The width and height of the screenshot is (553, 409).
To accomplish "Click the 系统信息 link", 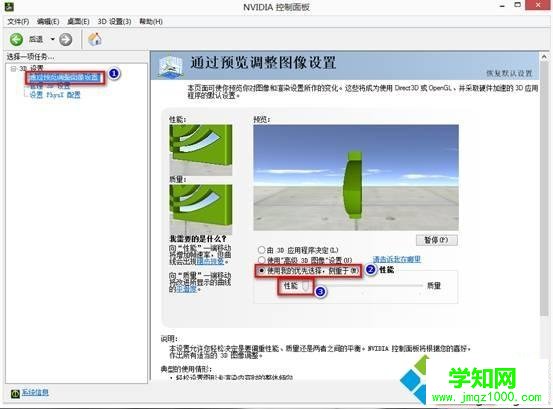I will coord(35,392).
